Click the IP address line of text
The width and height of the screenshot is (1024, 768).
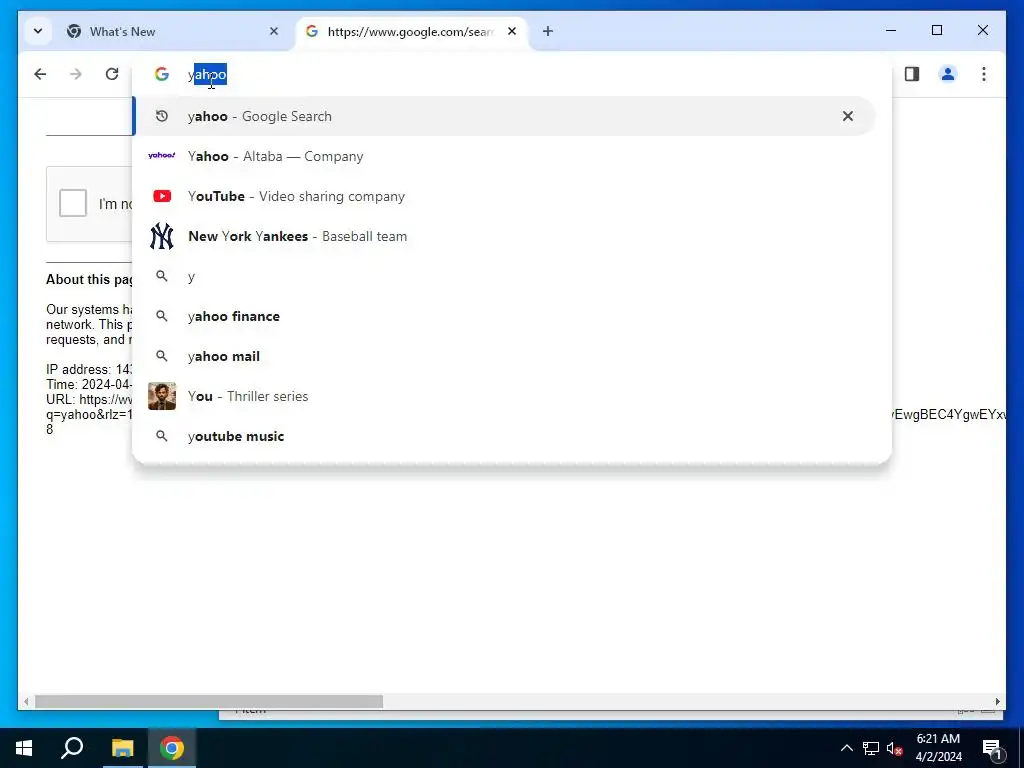pyautogui.click(x=89, y=370)
